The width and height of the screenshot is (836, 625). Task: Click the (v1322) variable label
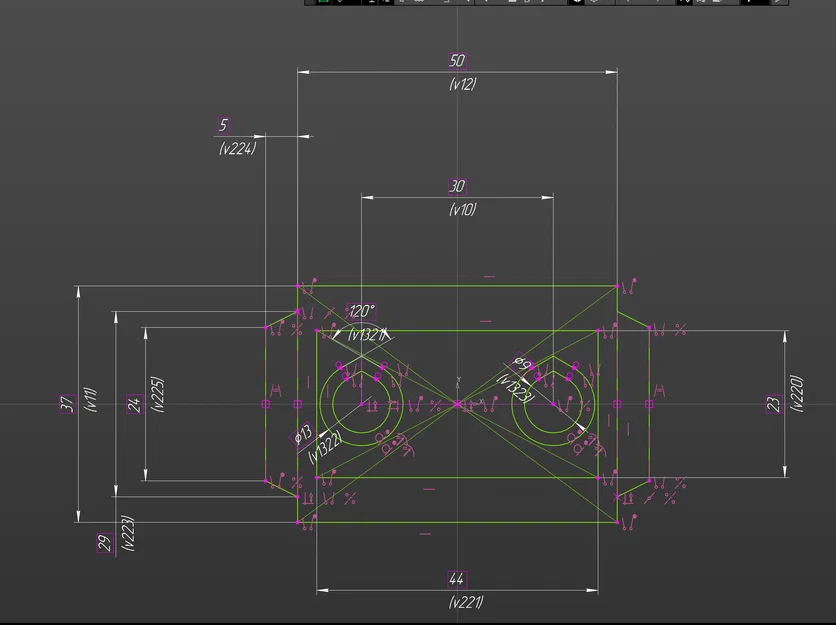[x=325, y=447]
